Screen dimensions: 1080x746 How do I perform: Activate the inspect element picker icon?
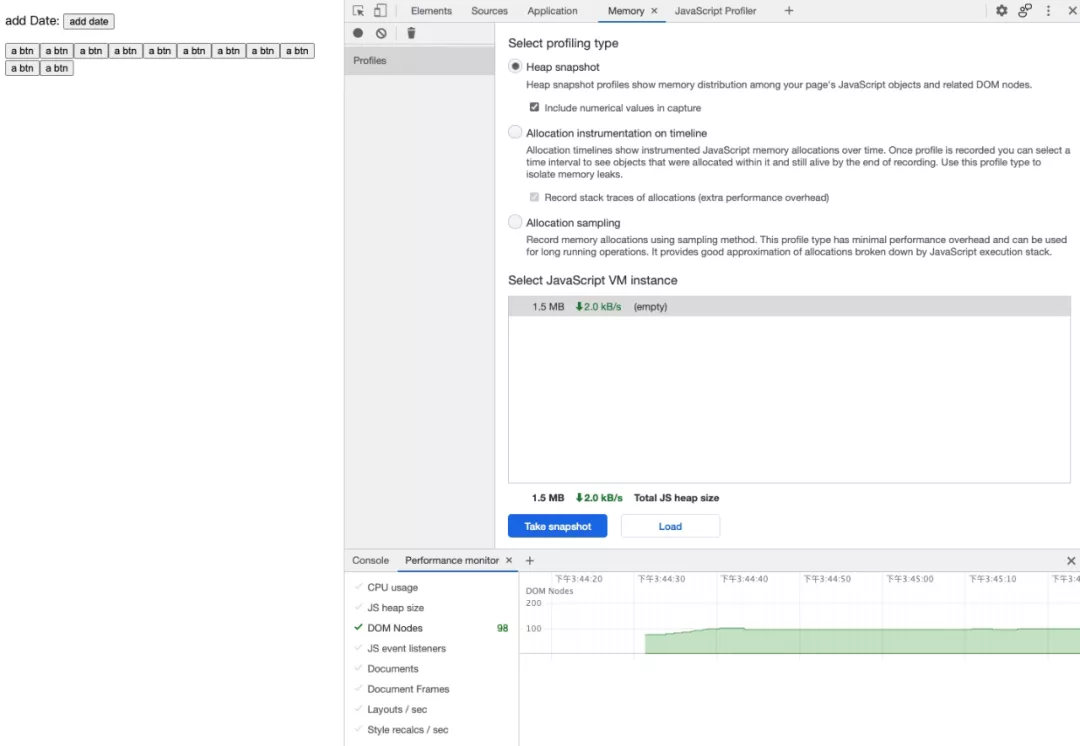[x=358, y=11]
